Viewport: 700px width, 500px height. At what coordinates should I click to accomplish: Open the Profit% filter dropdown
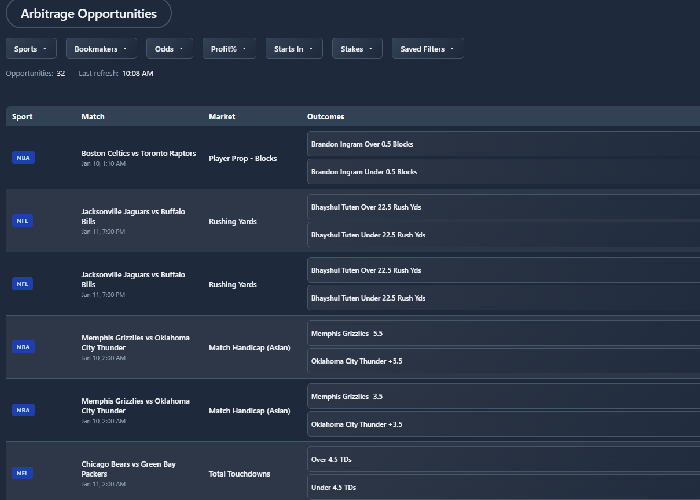[x=229, y=49]
